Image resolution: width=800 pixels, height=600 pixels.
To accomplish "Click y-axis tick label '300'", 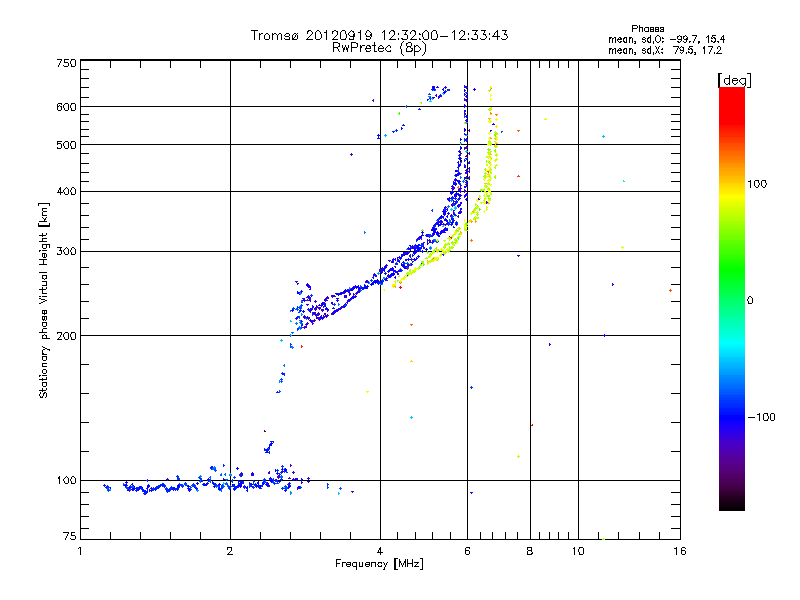I will pyautogui.click(x=66, y=251).
